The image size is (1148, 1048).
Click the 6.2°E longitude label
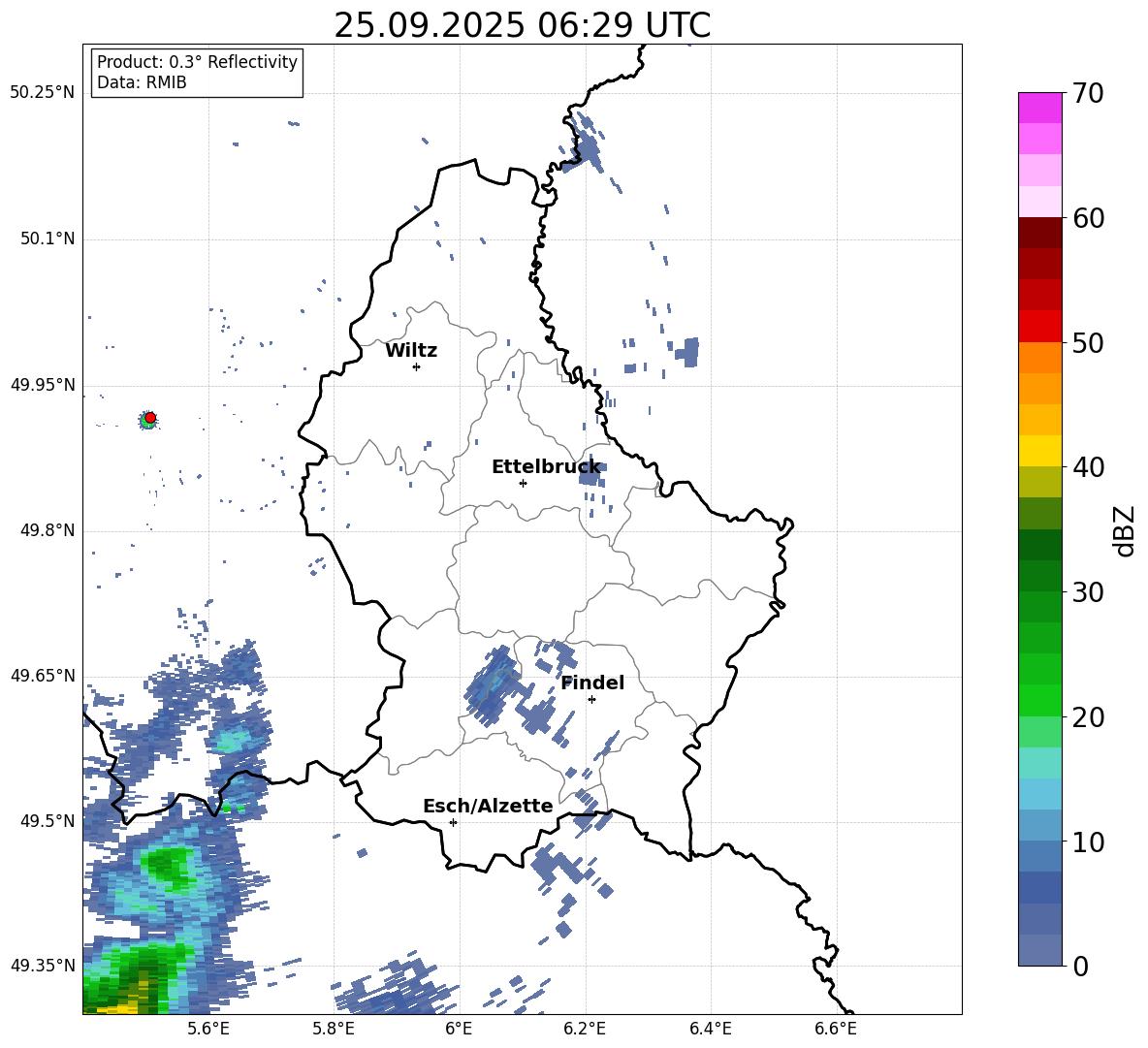coord(585,1029)
